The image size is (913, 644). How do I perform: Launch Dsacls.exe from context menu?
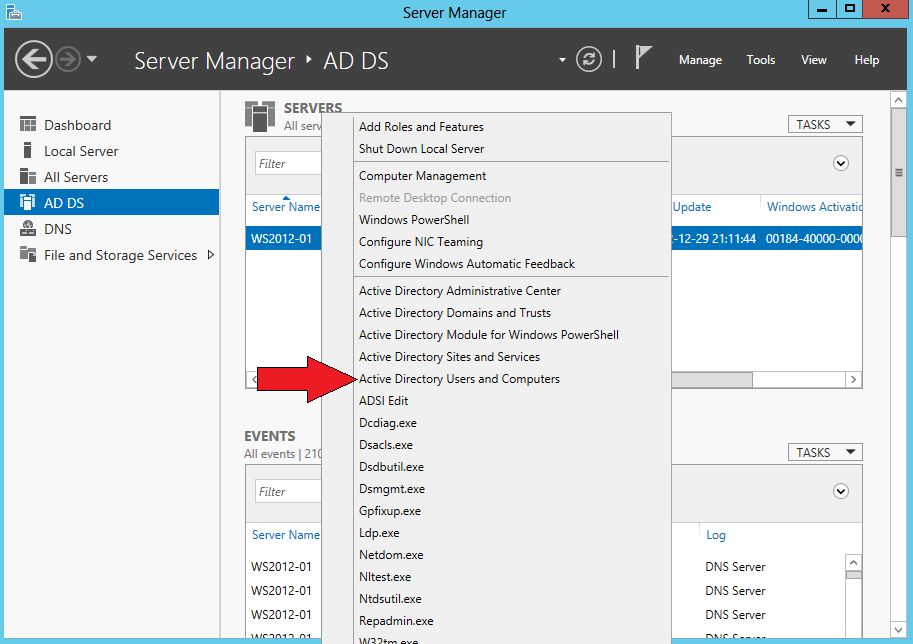(x=385, y=445)
